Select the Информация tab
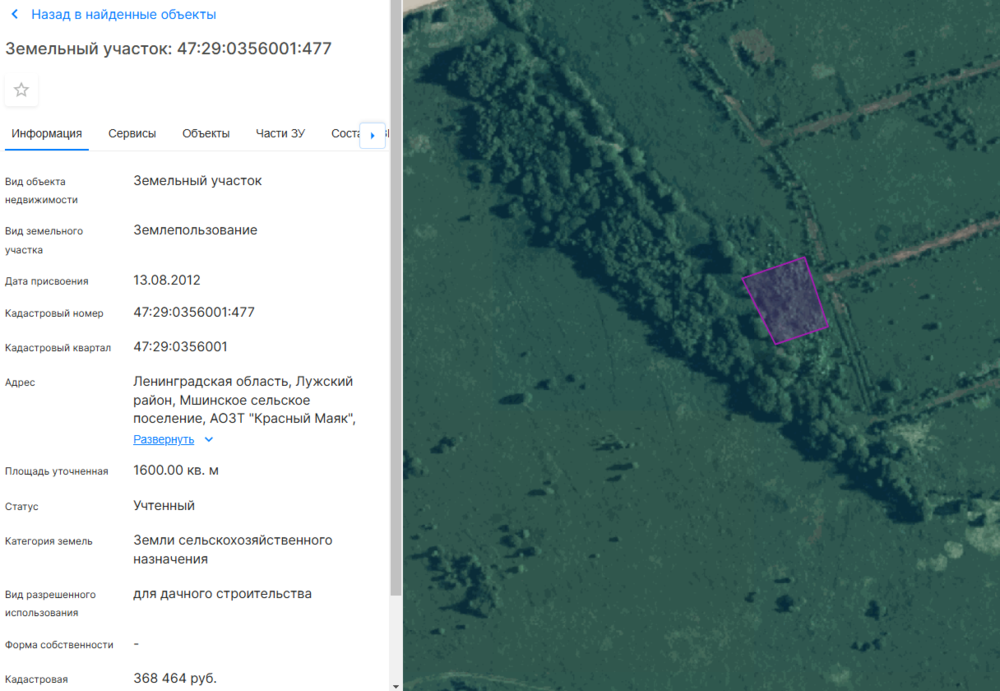This screenshot has width=1000, height=691. tap(47, 134)
